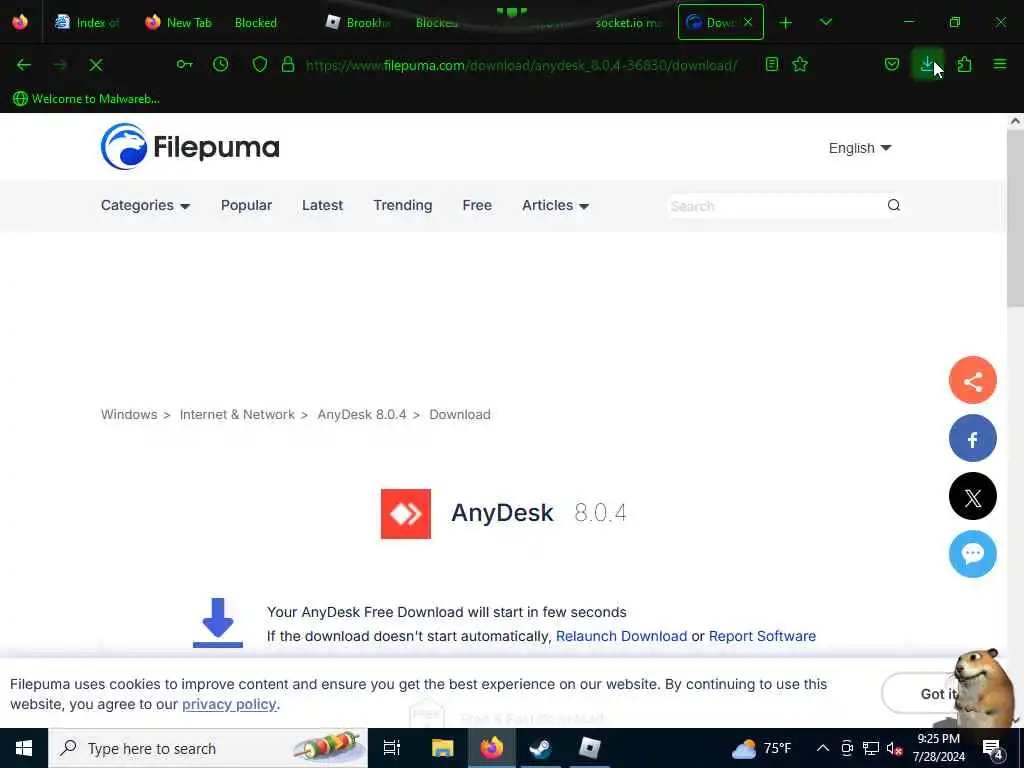Viewport: 1024px width, 768px height.
Task: Click the orange share floating button
Action: 972,380
